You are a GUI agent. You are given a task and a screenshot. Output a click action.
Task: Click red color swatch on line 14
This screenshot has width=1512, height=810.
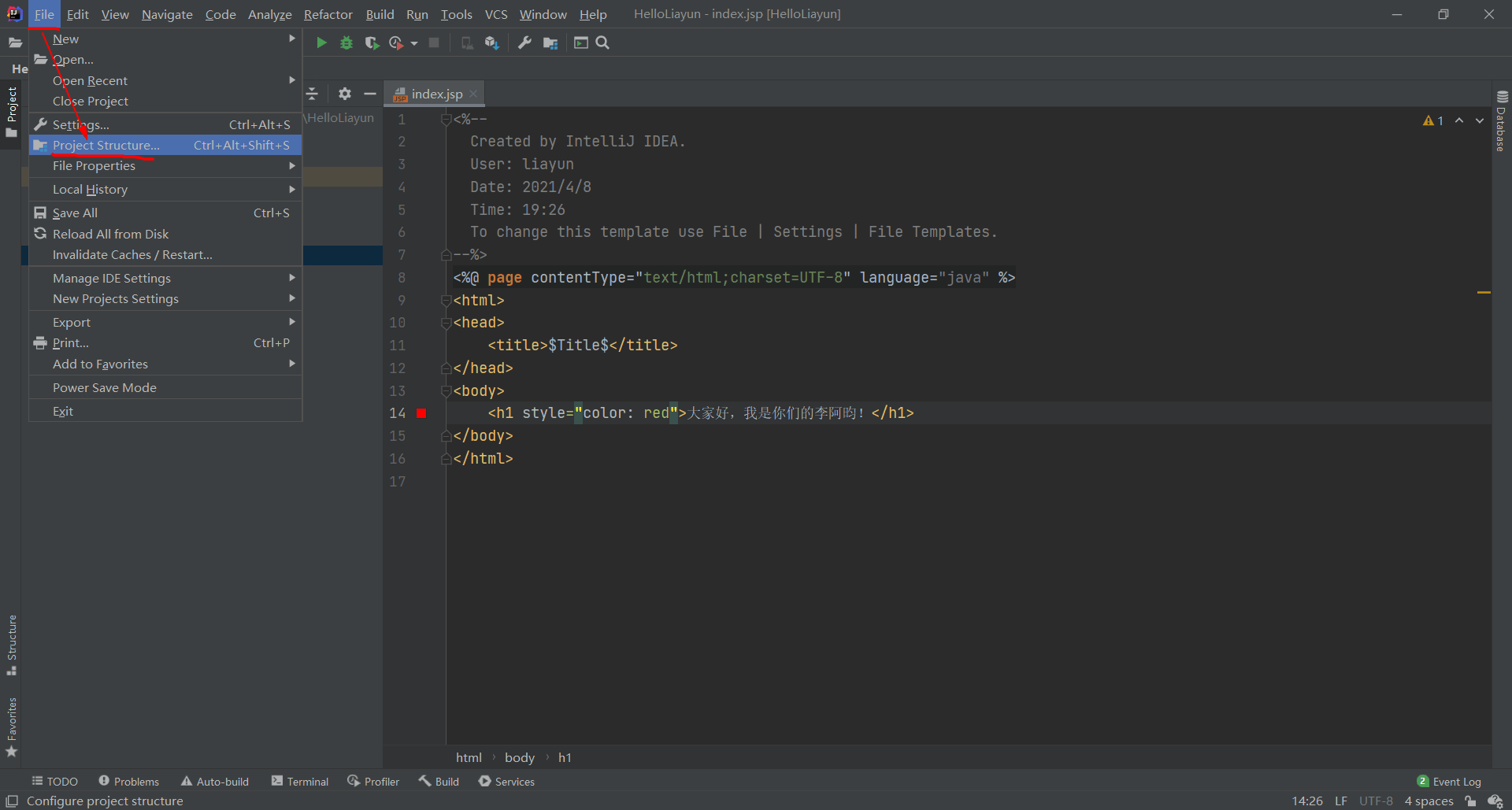click(x=422, y=413)
